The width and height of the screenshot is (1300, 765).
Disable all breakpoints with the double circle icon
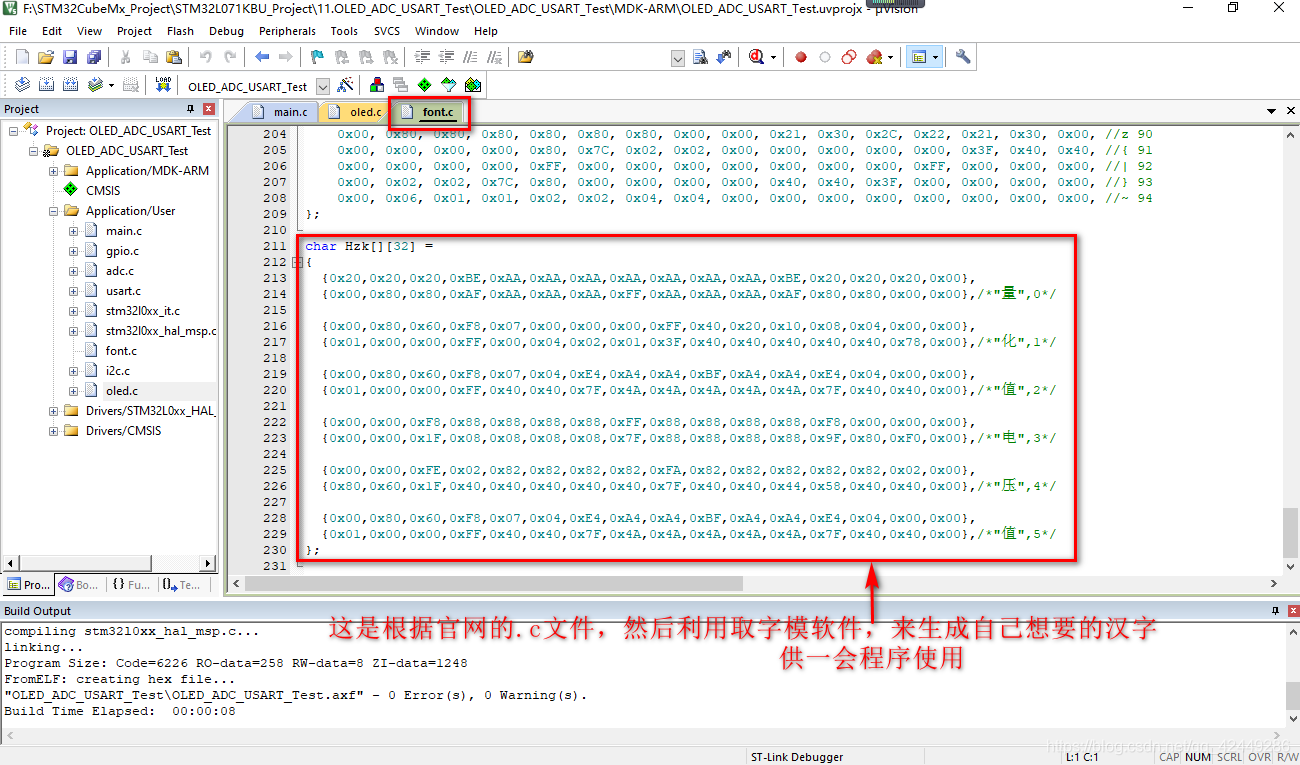point(849,57)
